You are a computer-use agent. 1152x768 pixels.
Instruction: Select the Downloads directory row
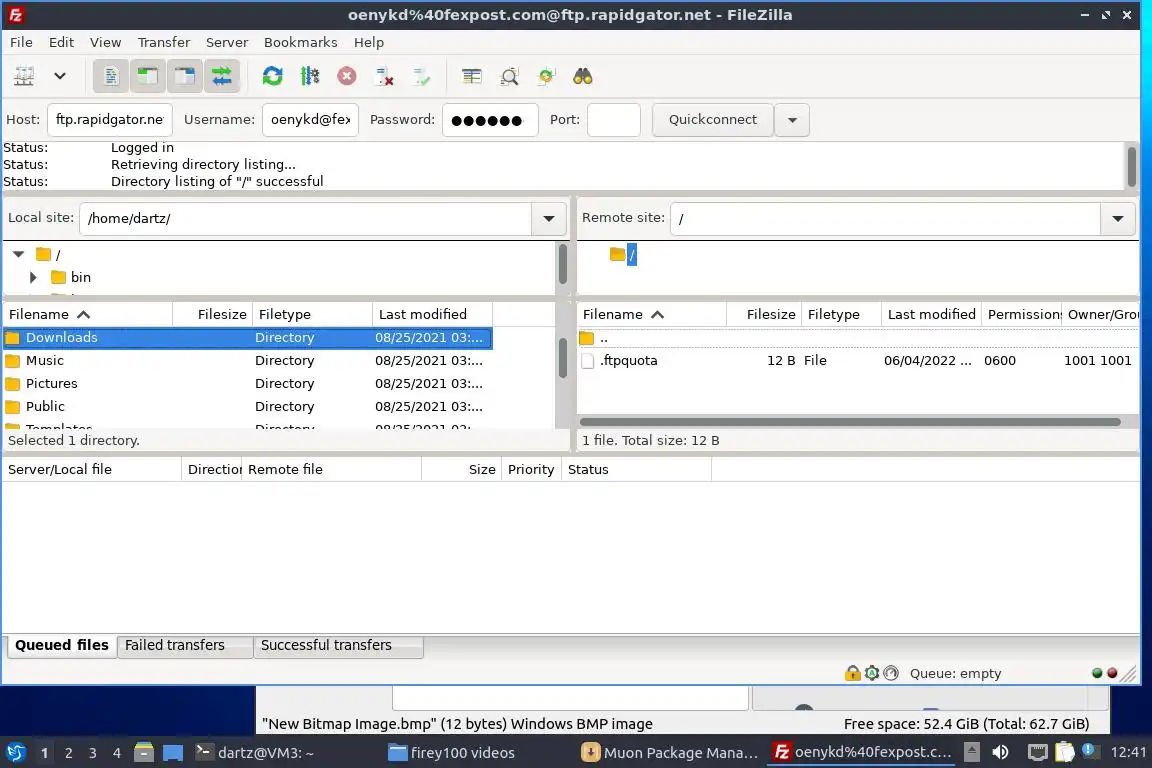click(248, 337)
